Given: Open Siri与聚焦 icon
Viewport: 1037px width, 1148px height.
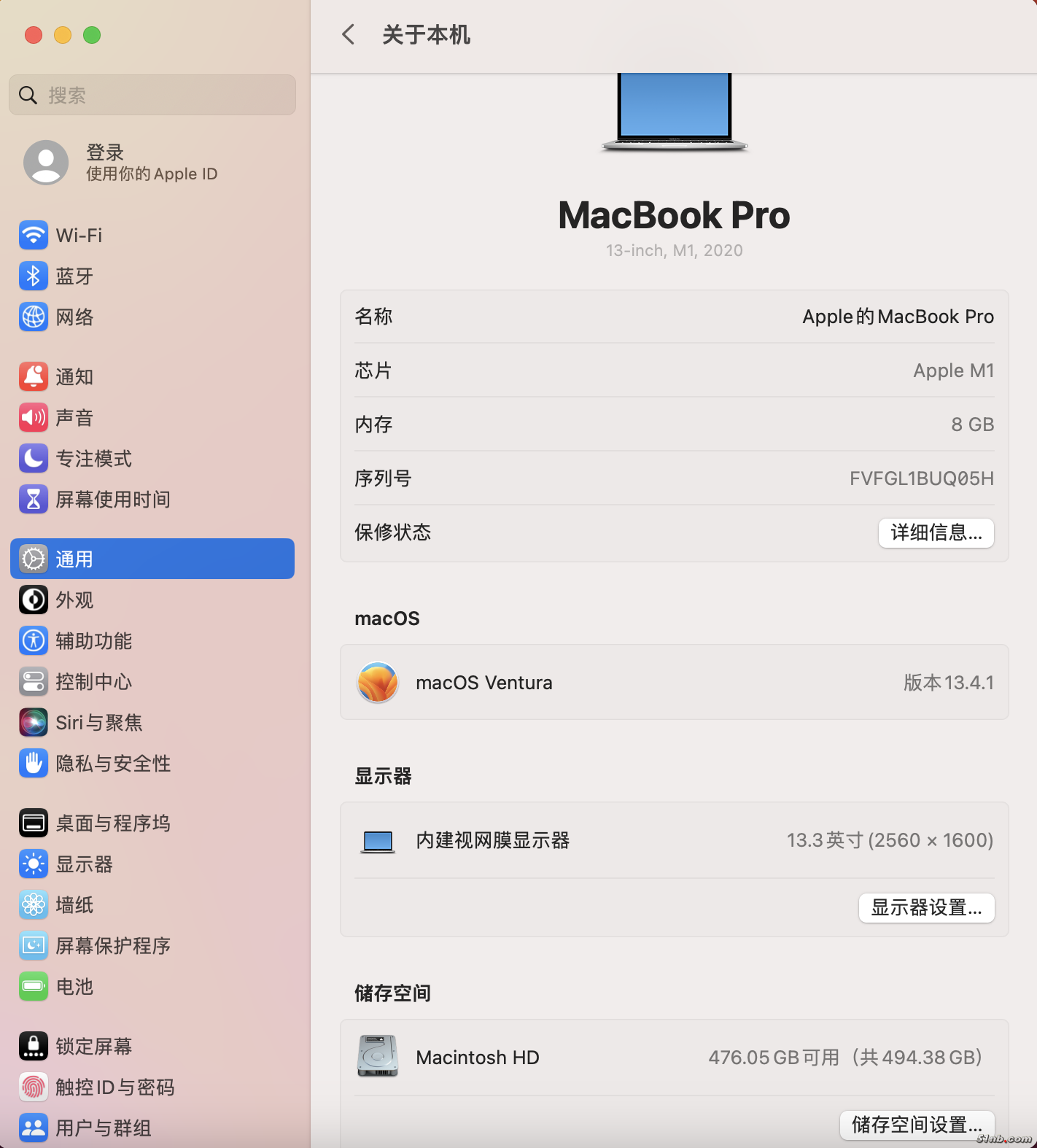Looking at the screenshot, I should (x=34, y=722).
